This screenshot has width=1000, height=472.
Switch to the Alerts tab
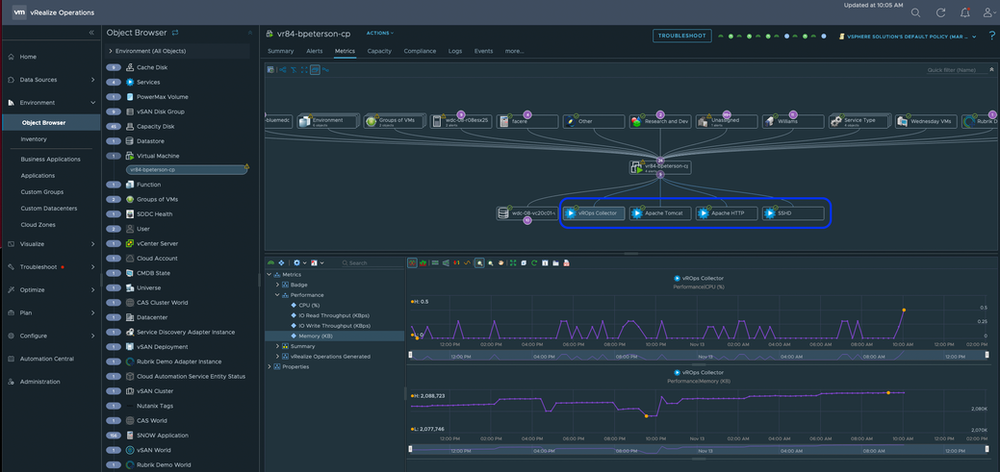pos(314,51)
